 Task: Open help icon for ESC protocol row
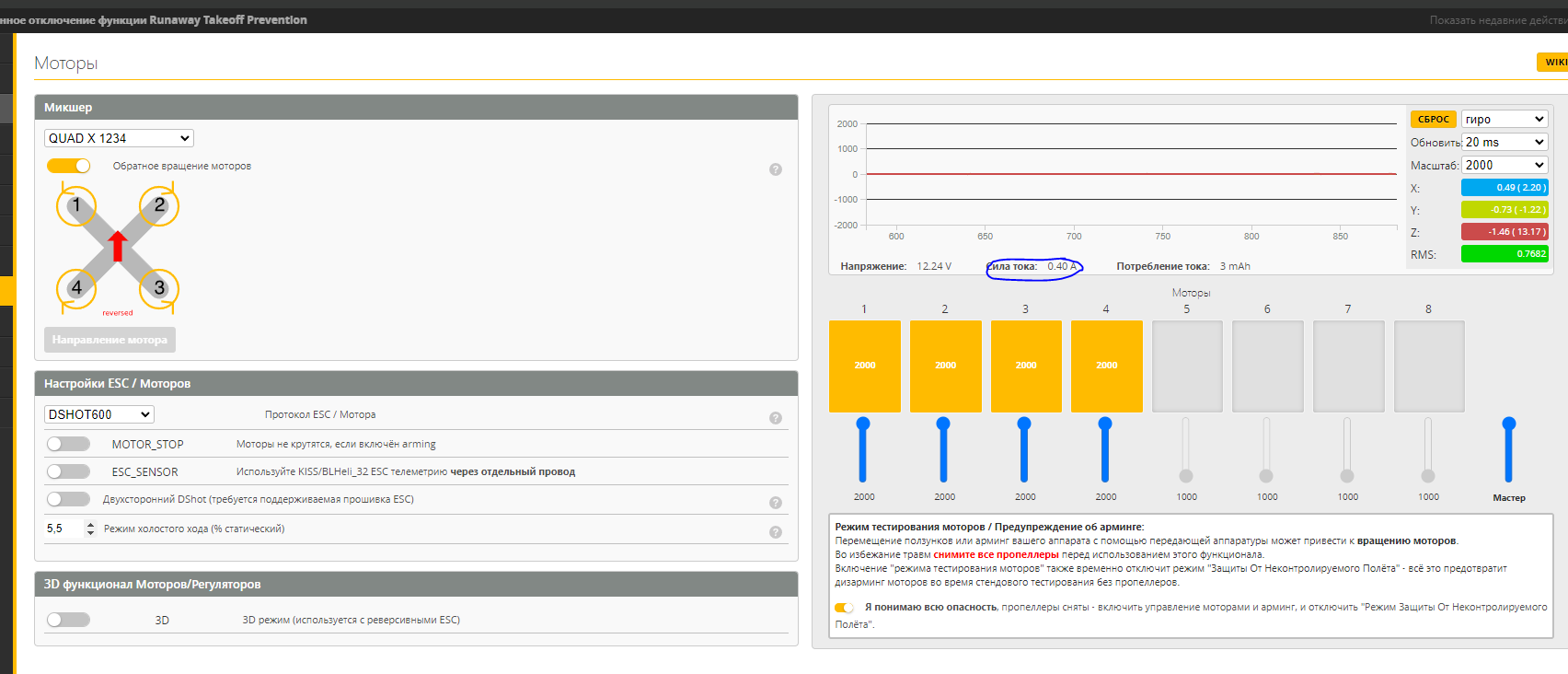coord(776,418)
